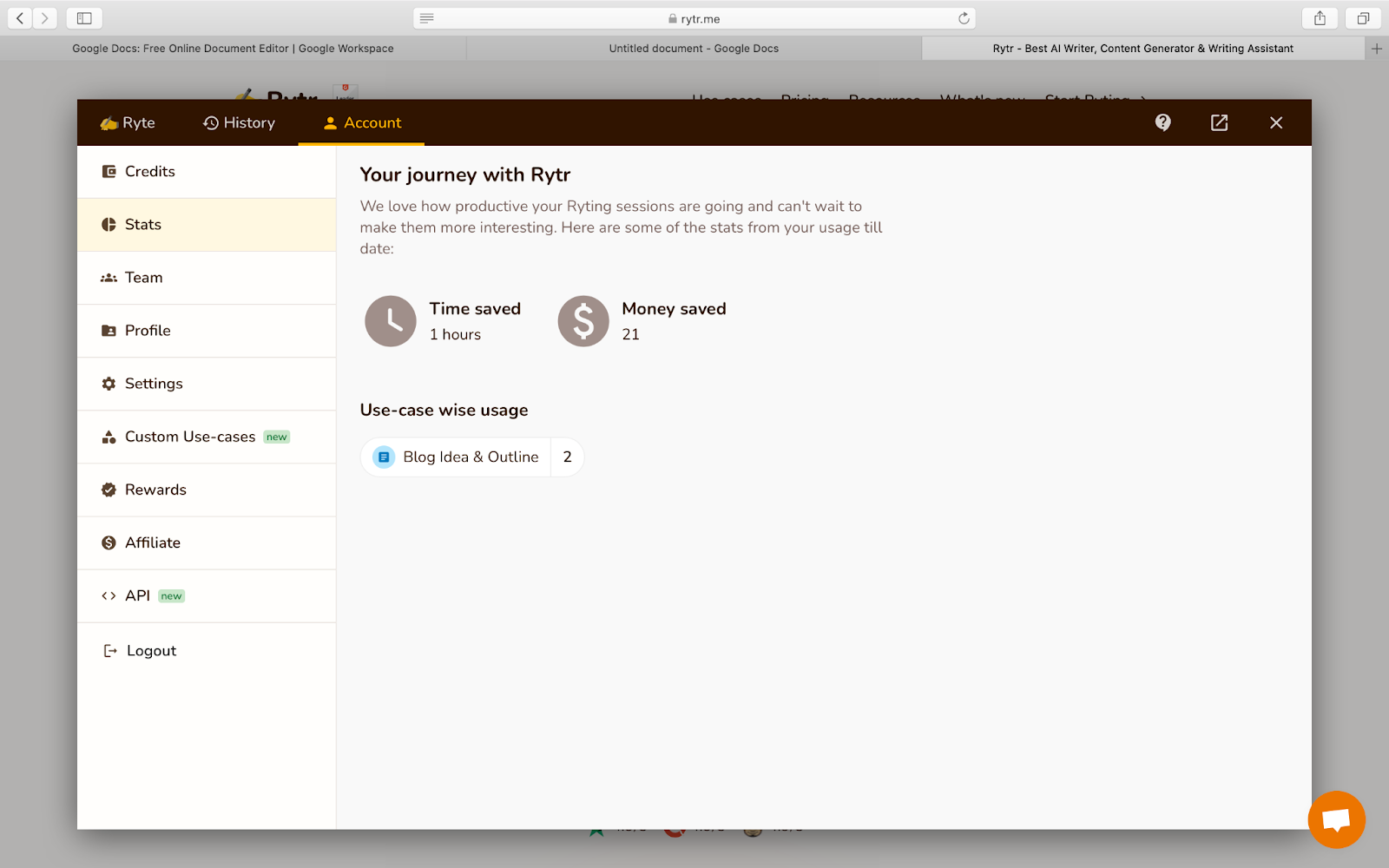Click the Time saved clock icon
This screenshot has width=1389, height=868.
click(391, 321)
